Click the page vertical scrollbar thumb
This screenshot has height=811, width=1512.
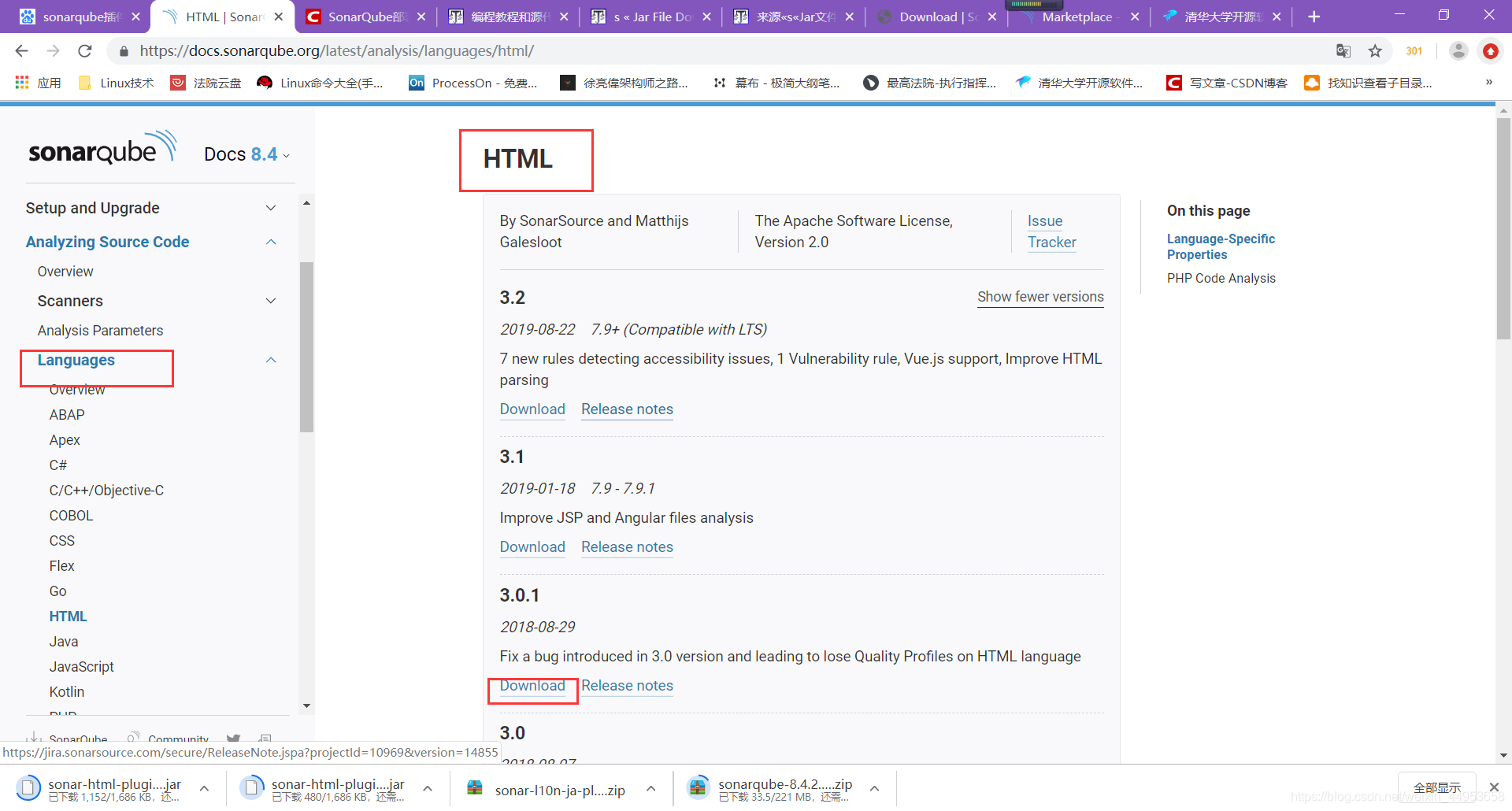click(1503, 228)
